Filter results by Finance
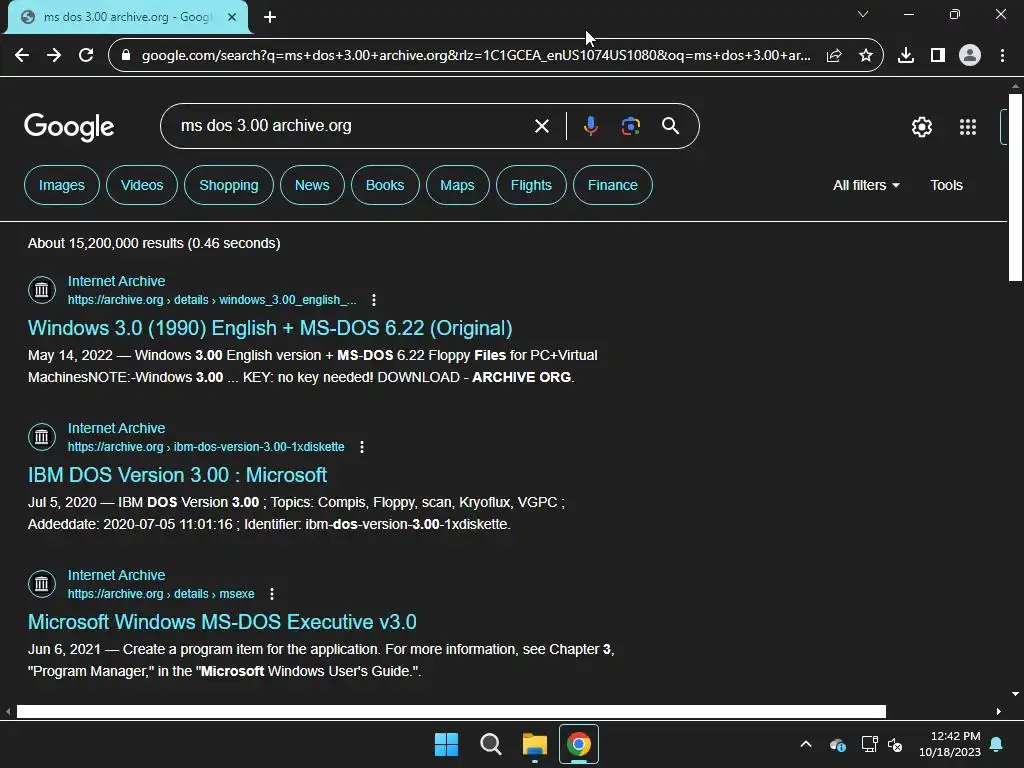Image resolution: width=1024 pixels, height=768 pixels. [613, 185]
